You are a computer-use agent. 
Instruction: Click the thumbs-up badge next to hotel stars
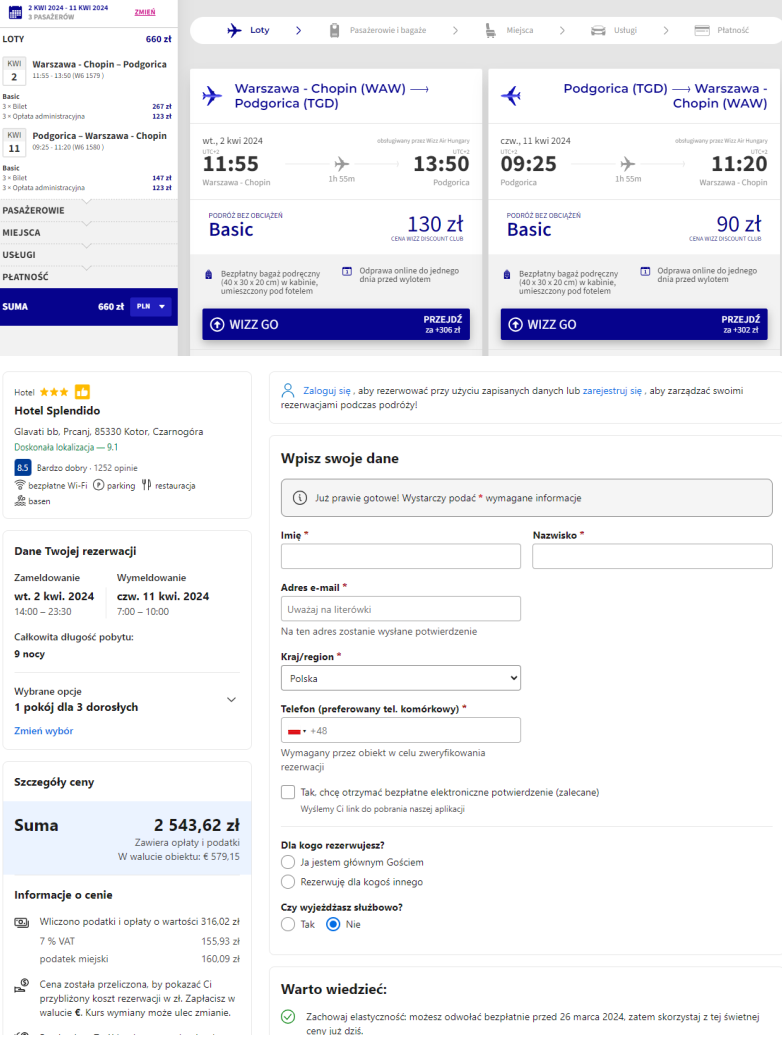[x=82, y=392]
